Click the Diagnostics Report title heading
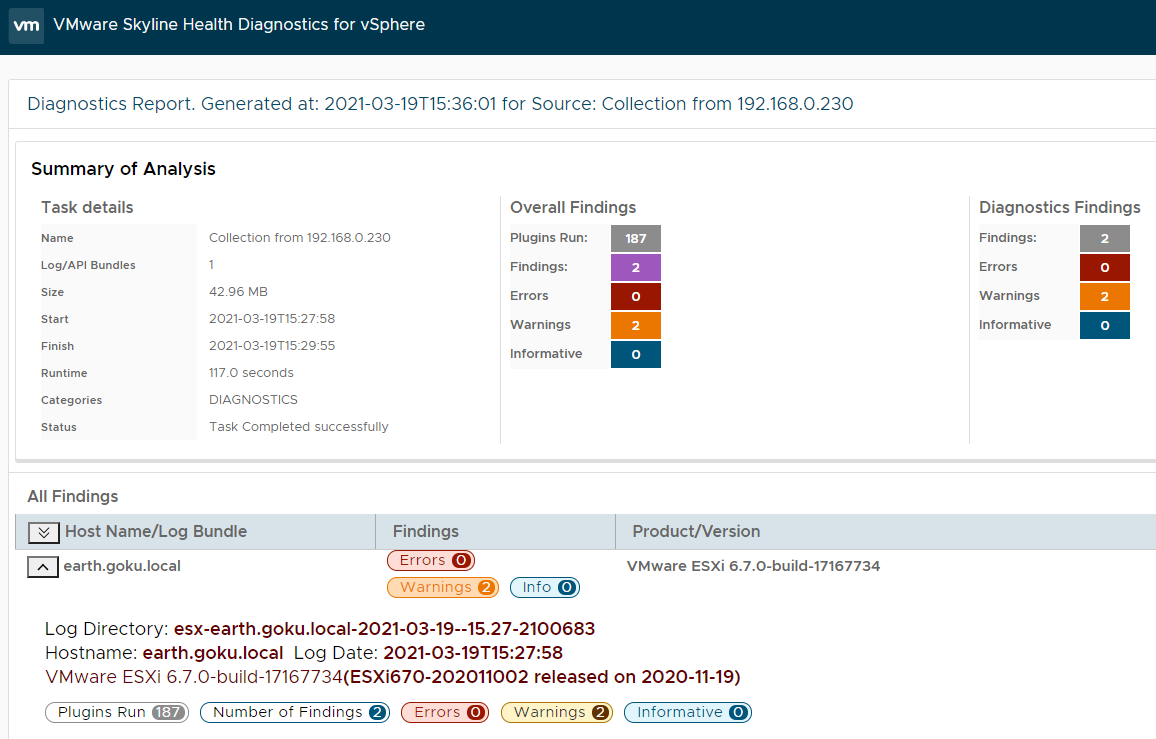 (x=440, y=104)
